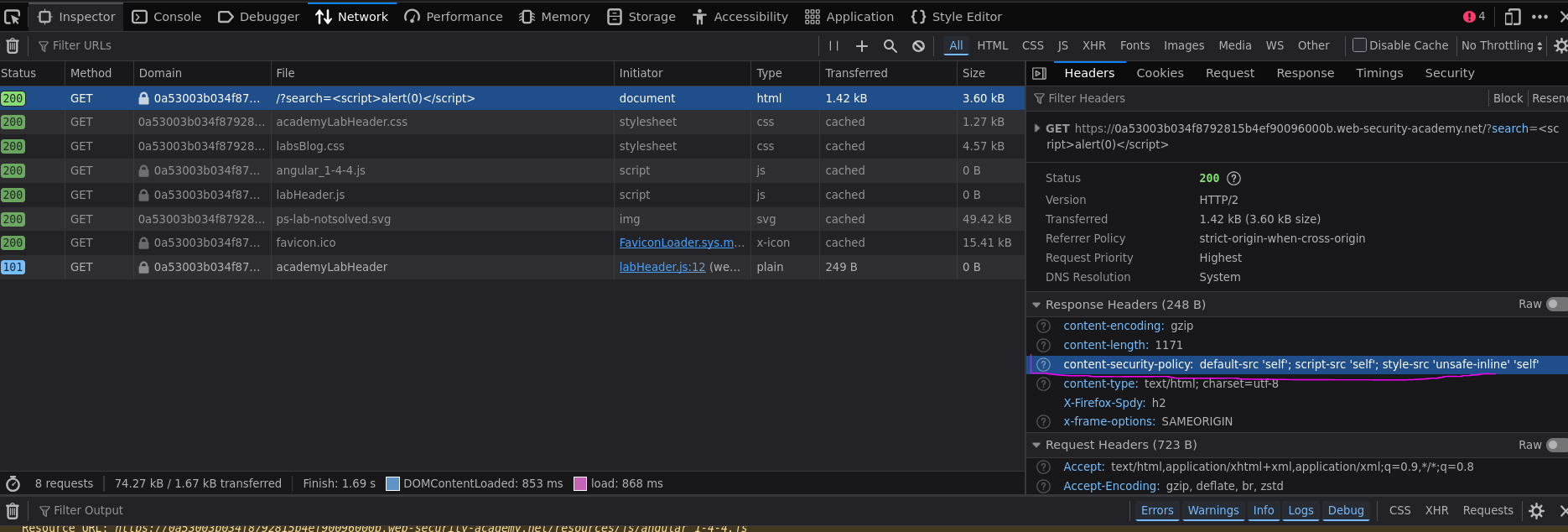Toggle Raw response headers switch

[1556, 304]
